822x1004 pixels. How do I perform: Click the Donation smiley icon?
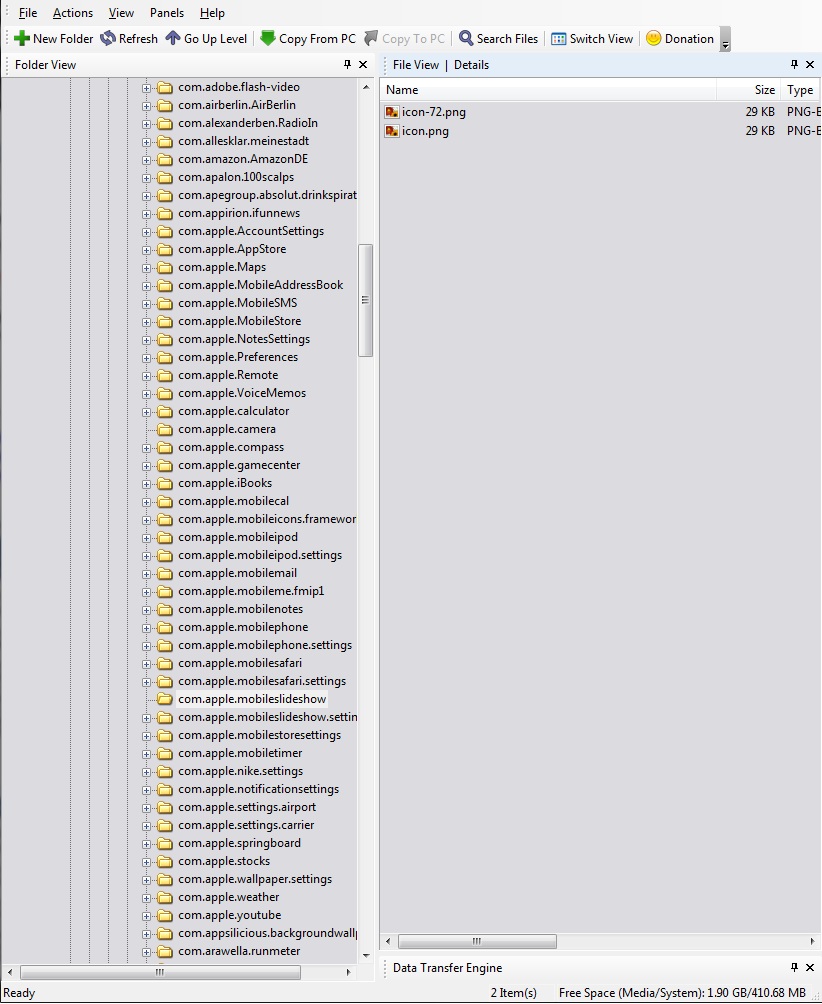click(653, 38)
